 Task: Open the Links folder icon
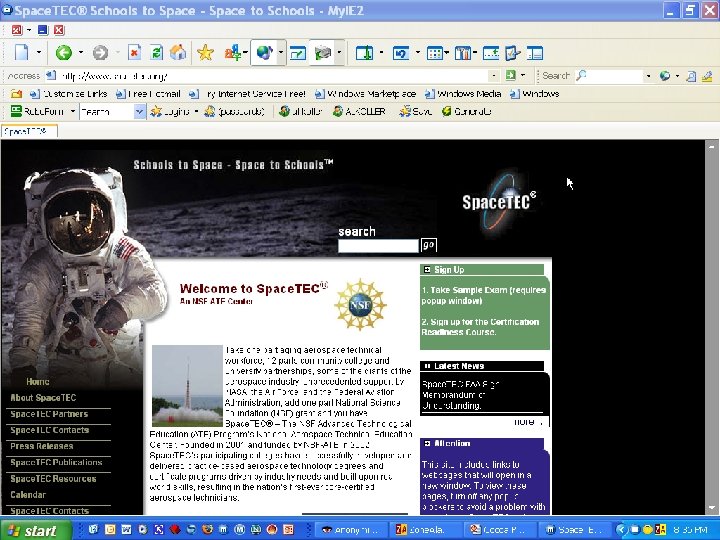[17, 94]
